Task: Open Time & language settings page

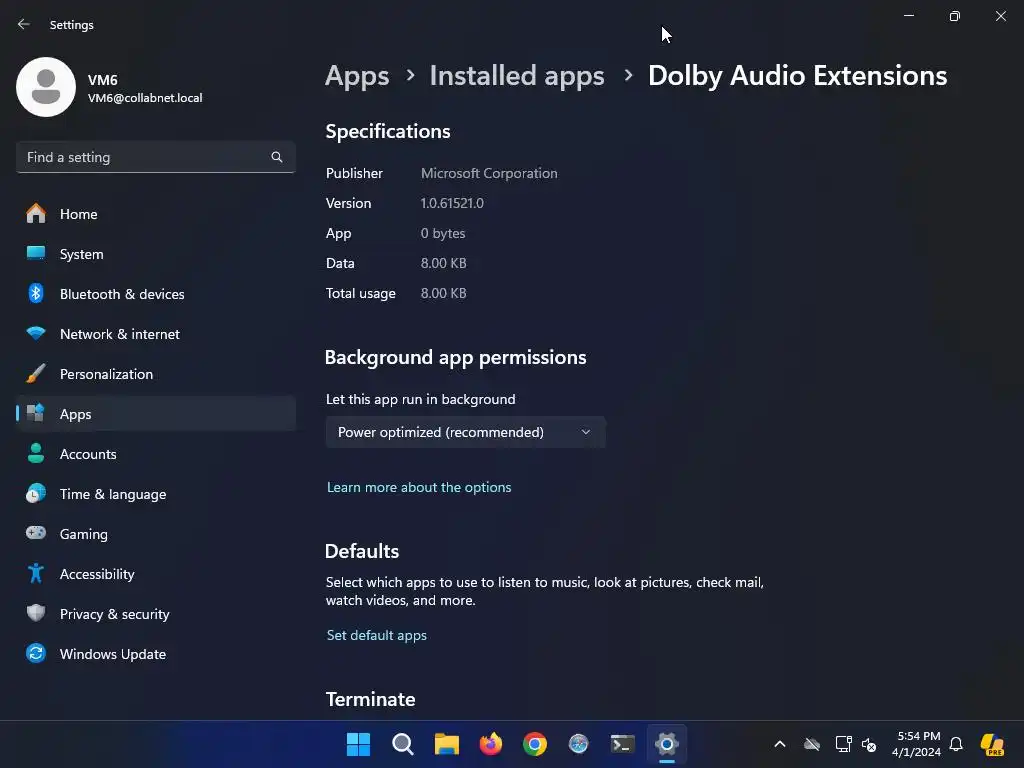Action: (x=155, y=494)
